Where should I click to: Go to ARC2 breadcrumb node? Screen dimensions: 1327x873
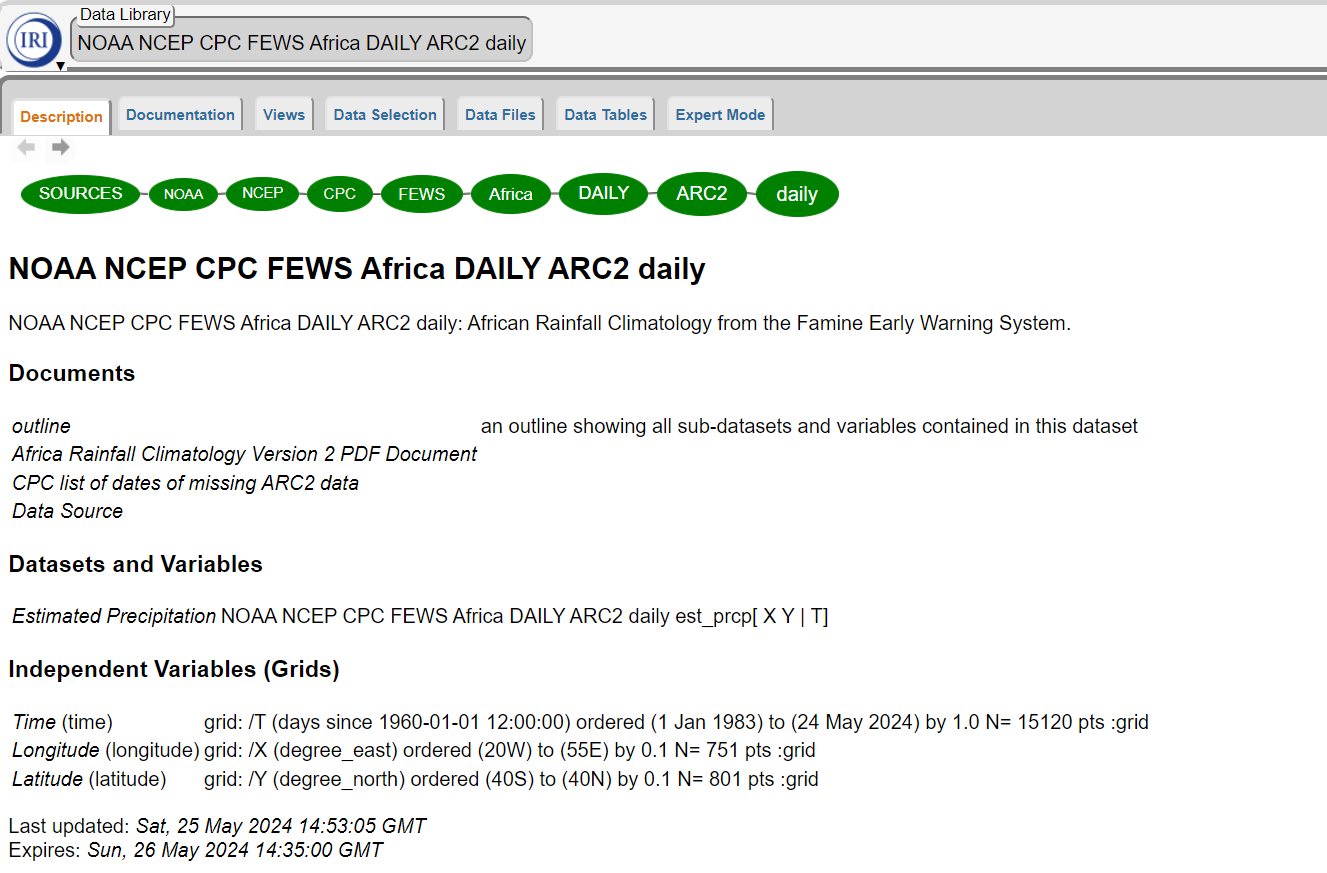[x=701, y=194]
